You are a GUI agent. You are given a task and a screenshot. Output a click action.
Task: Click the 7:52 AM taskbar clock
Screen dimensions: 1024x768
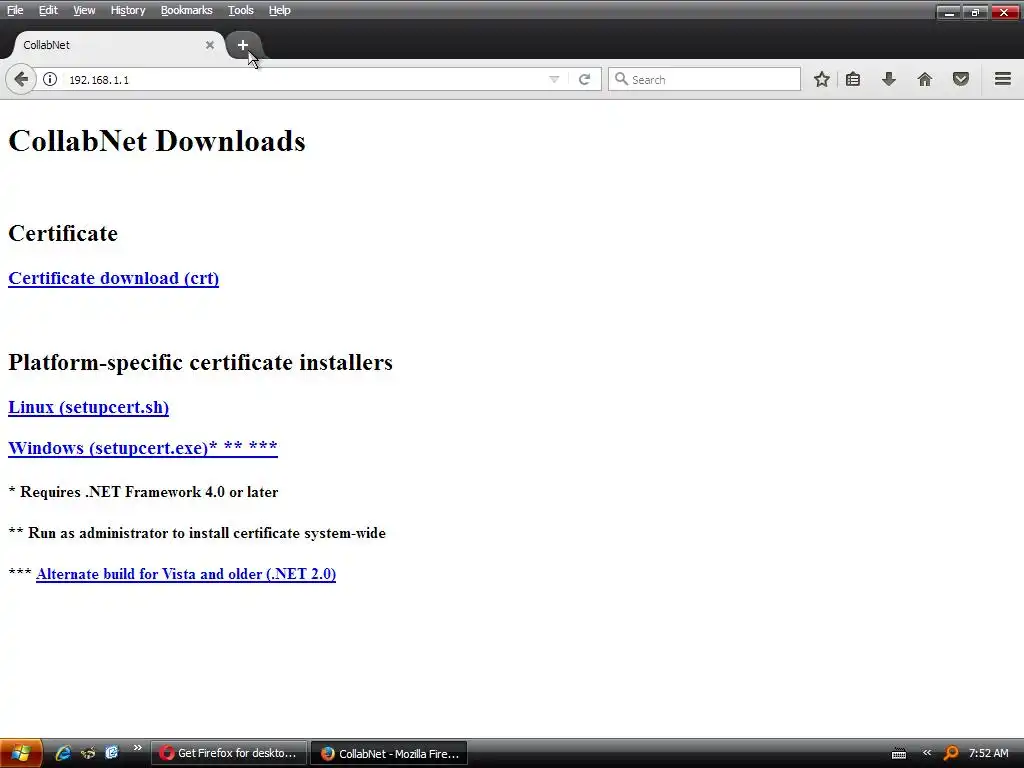click(x=989, y=753)
